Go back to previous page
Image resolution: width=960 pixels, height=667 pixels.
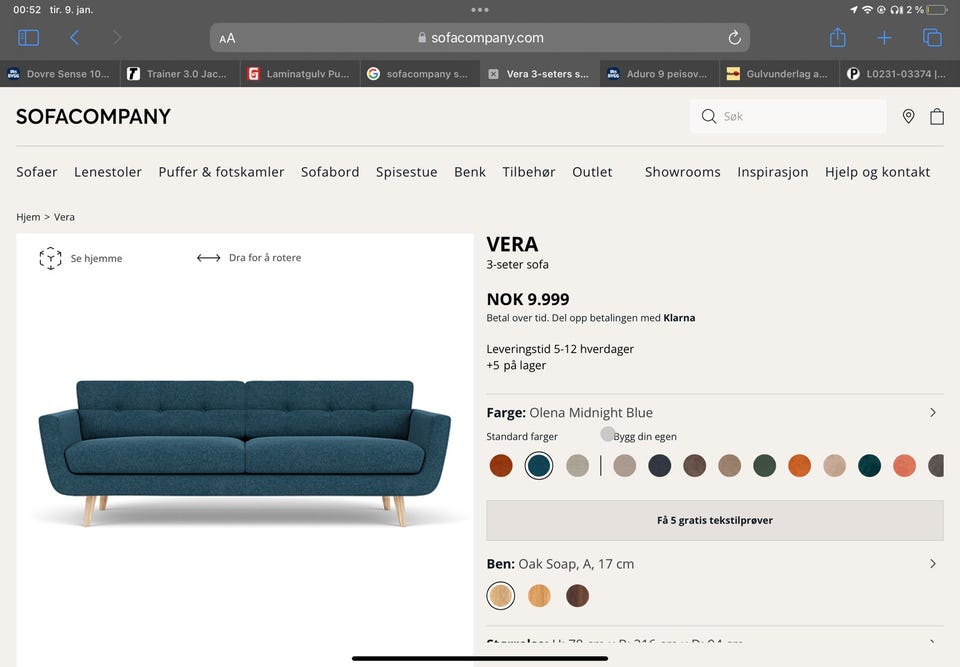pyautogui.click(x=74, y=38)
